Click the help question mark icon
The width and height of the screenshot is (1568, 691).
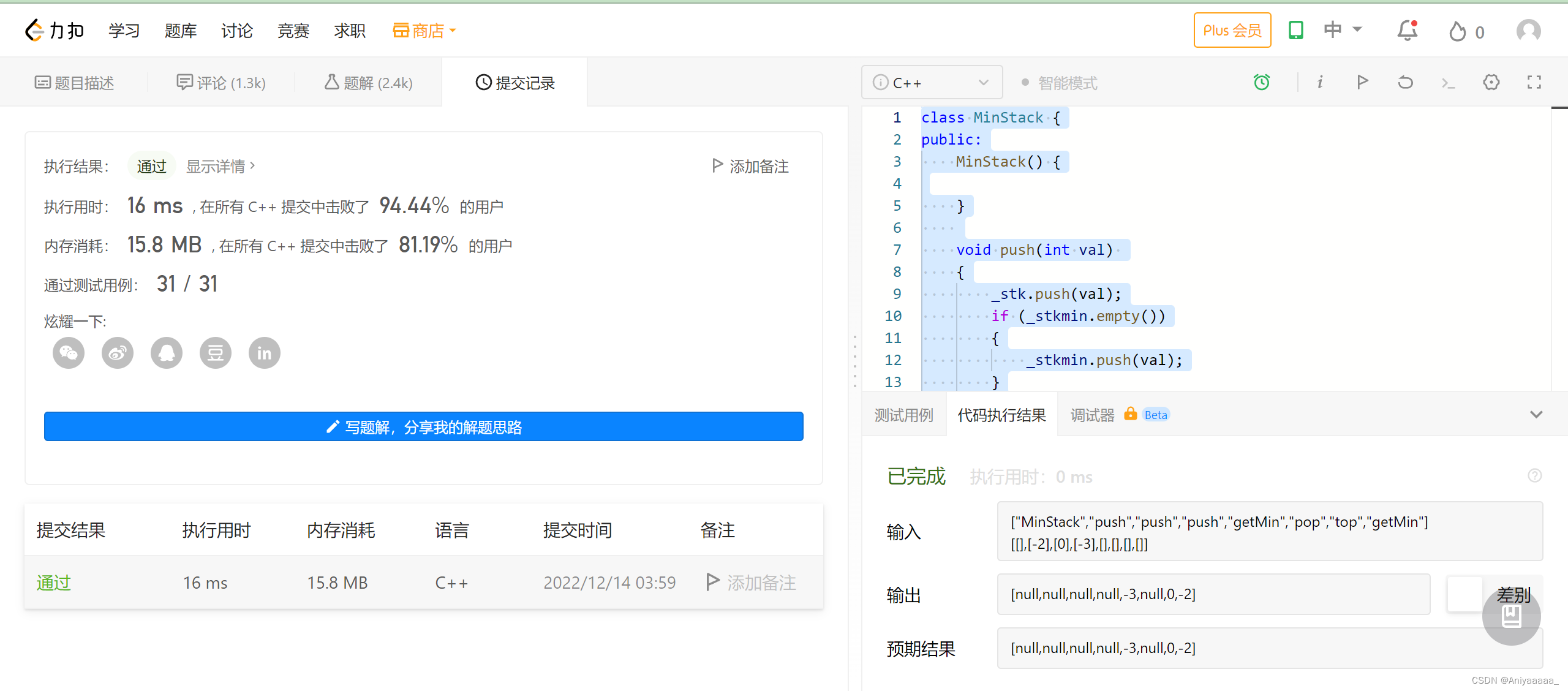point(1534,475)
